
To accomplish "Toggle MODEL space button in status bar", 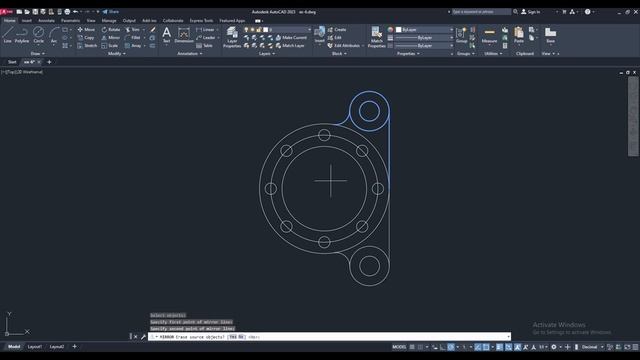I will [399, 347].
